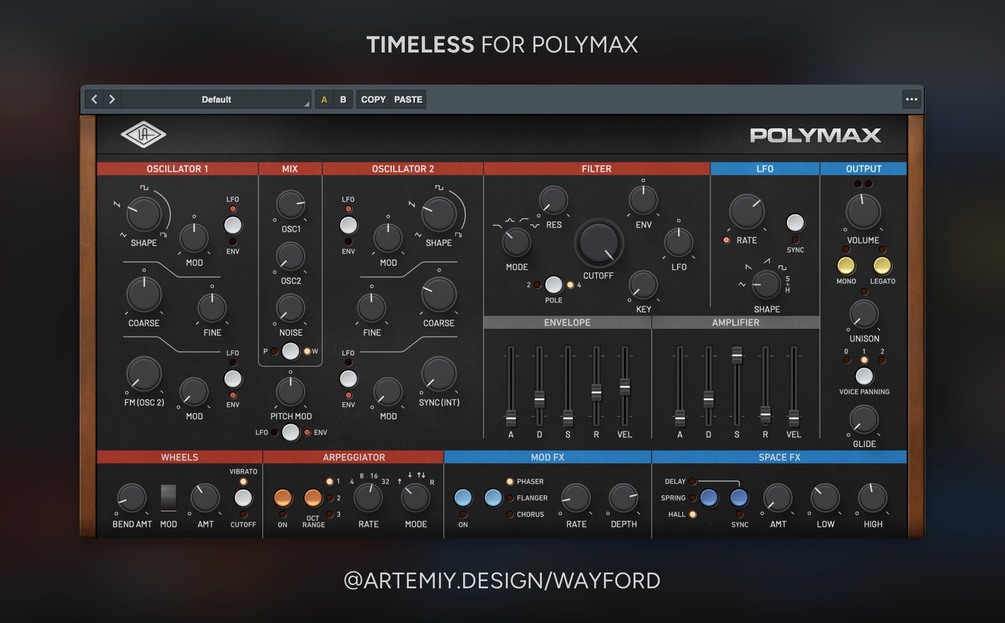
Task: Click the UNISON knob
Action: [864, 315]
